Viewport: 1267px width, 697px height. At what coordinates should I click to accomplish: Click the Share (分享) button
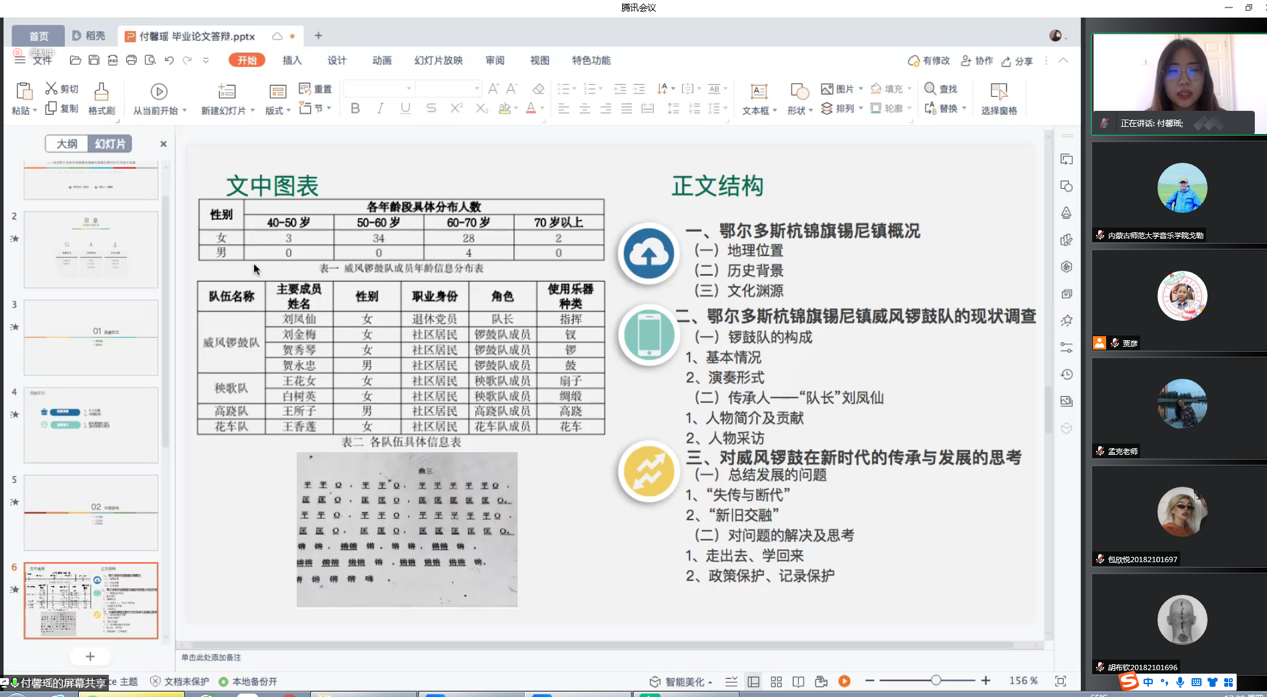click(x=1017, y=61)
